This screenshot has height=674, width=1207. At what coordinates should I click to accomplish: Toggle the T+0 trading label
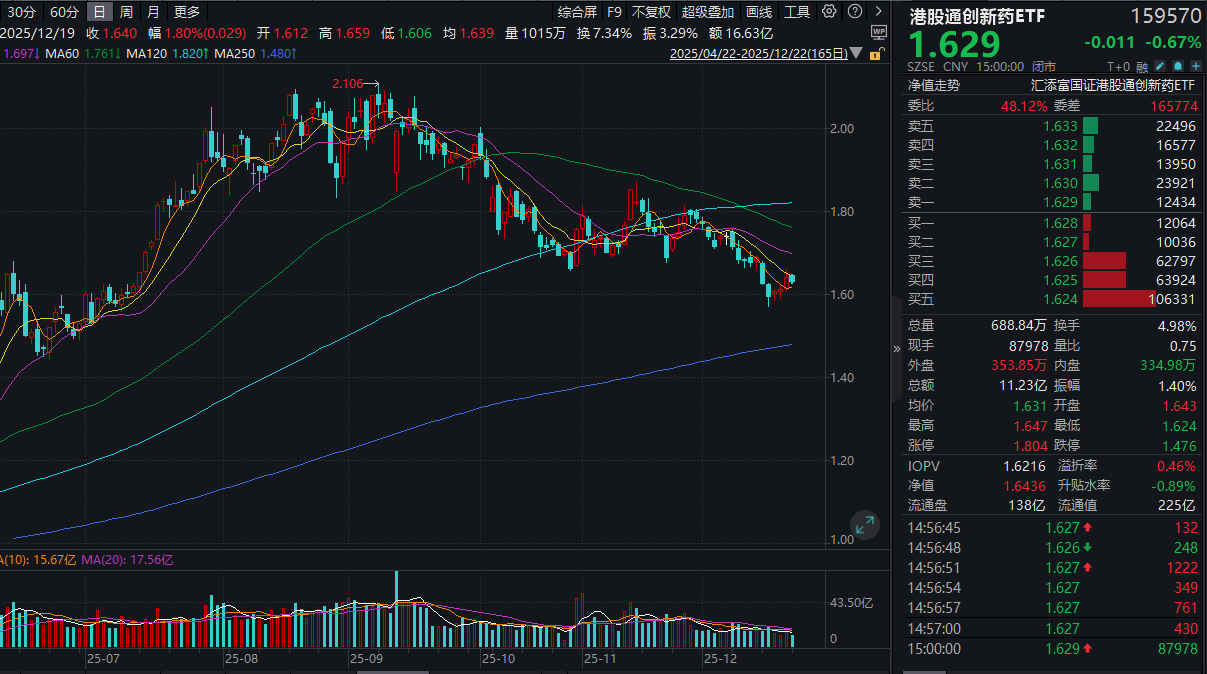point(1118,65)
